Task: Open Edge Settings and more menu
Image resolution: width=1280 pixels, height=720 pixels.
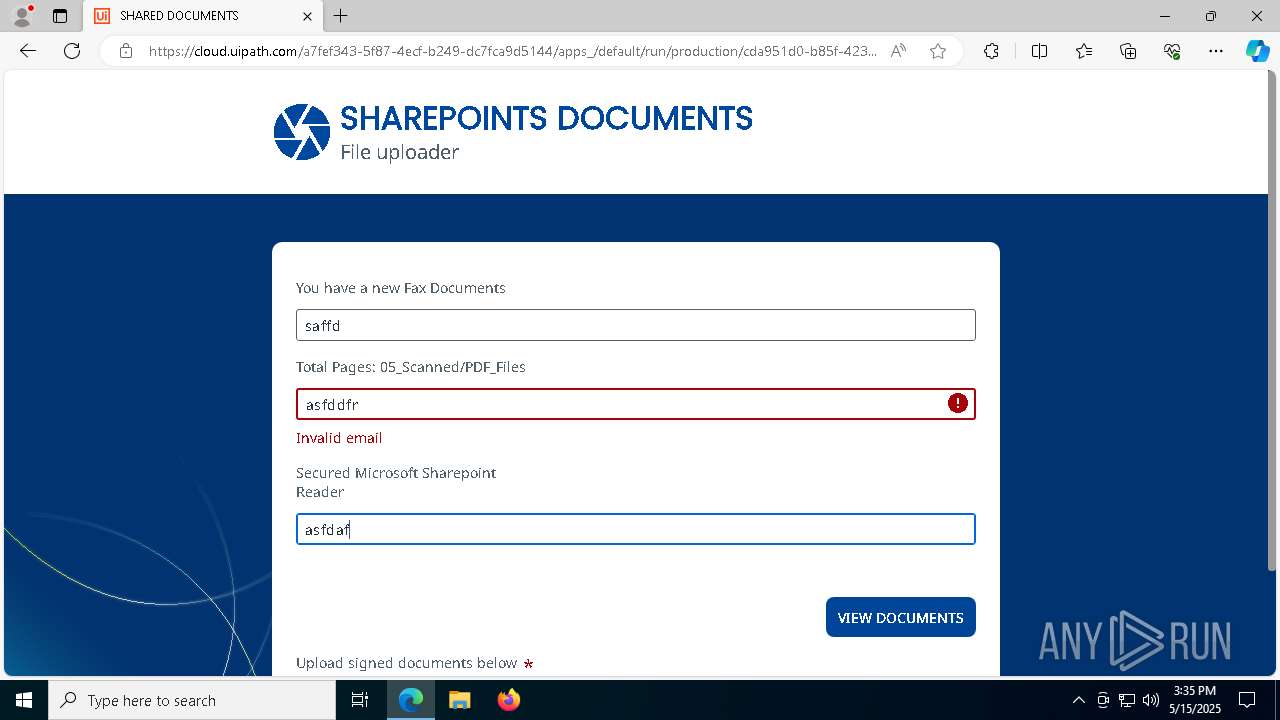Action: (x=1216, y=51)
